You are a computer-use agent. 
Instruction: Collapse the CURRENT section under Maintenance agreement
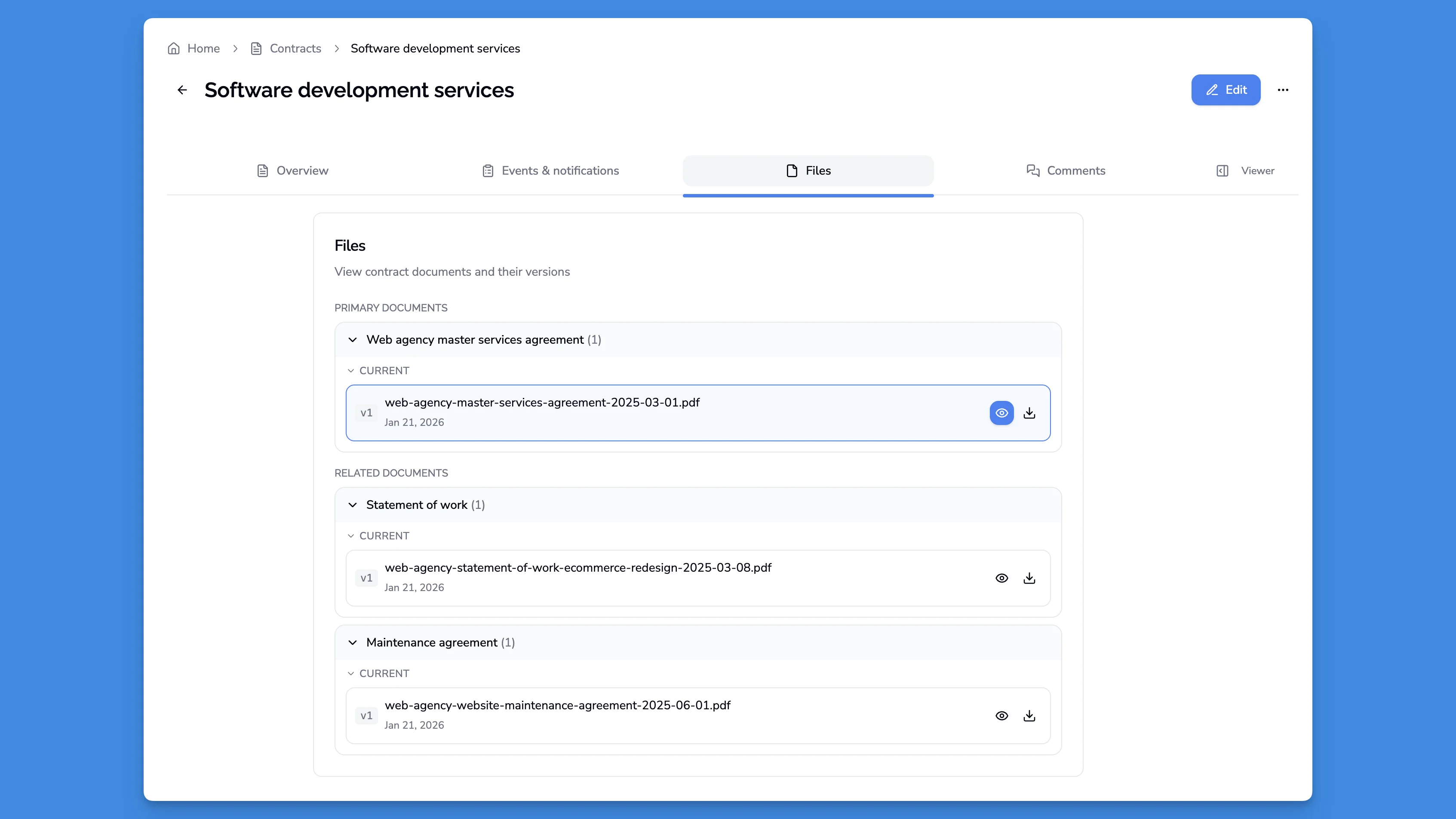point(350,673)
